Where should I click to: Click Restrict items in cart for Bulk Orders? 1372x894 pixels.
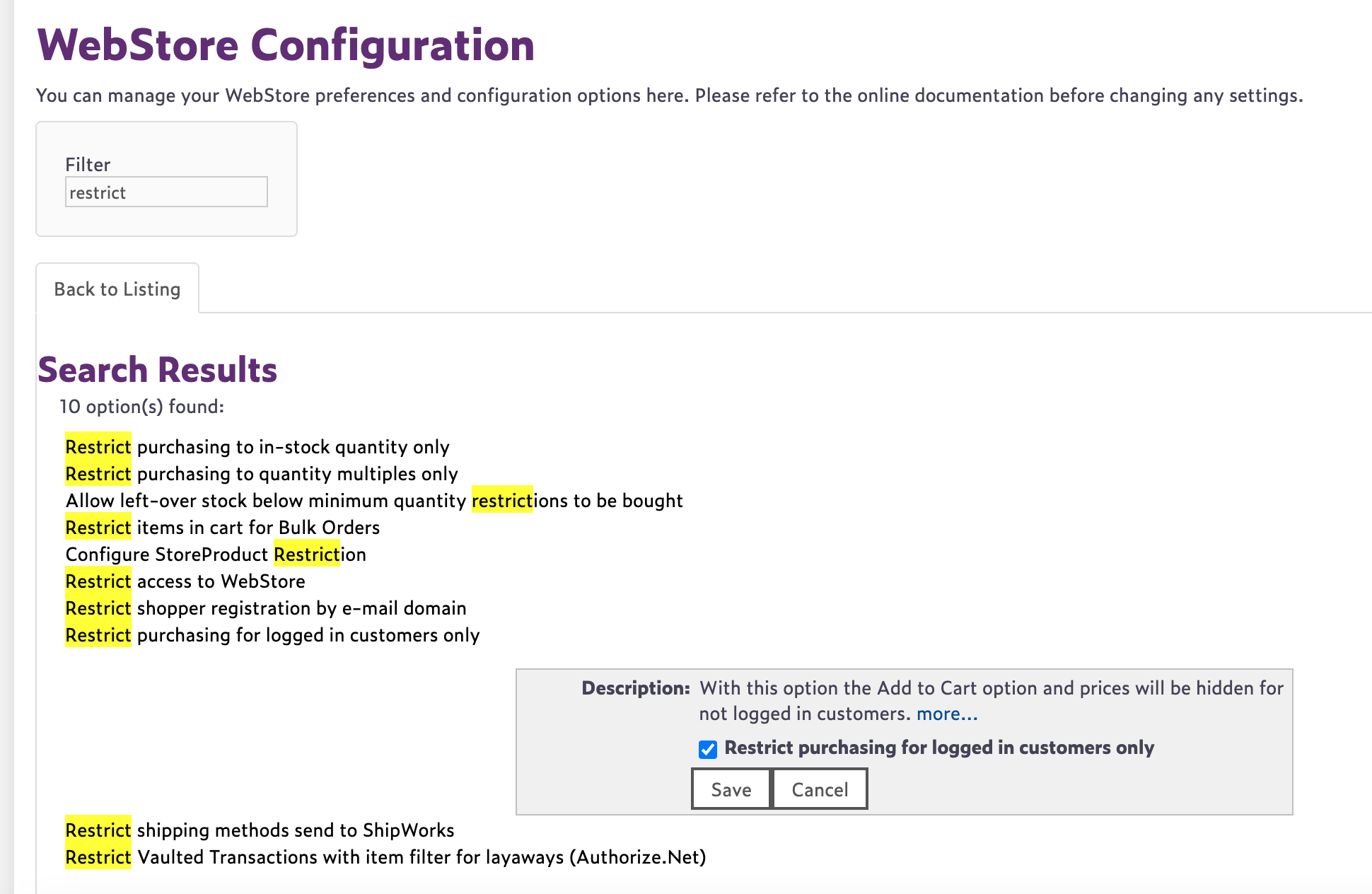223,528
